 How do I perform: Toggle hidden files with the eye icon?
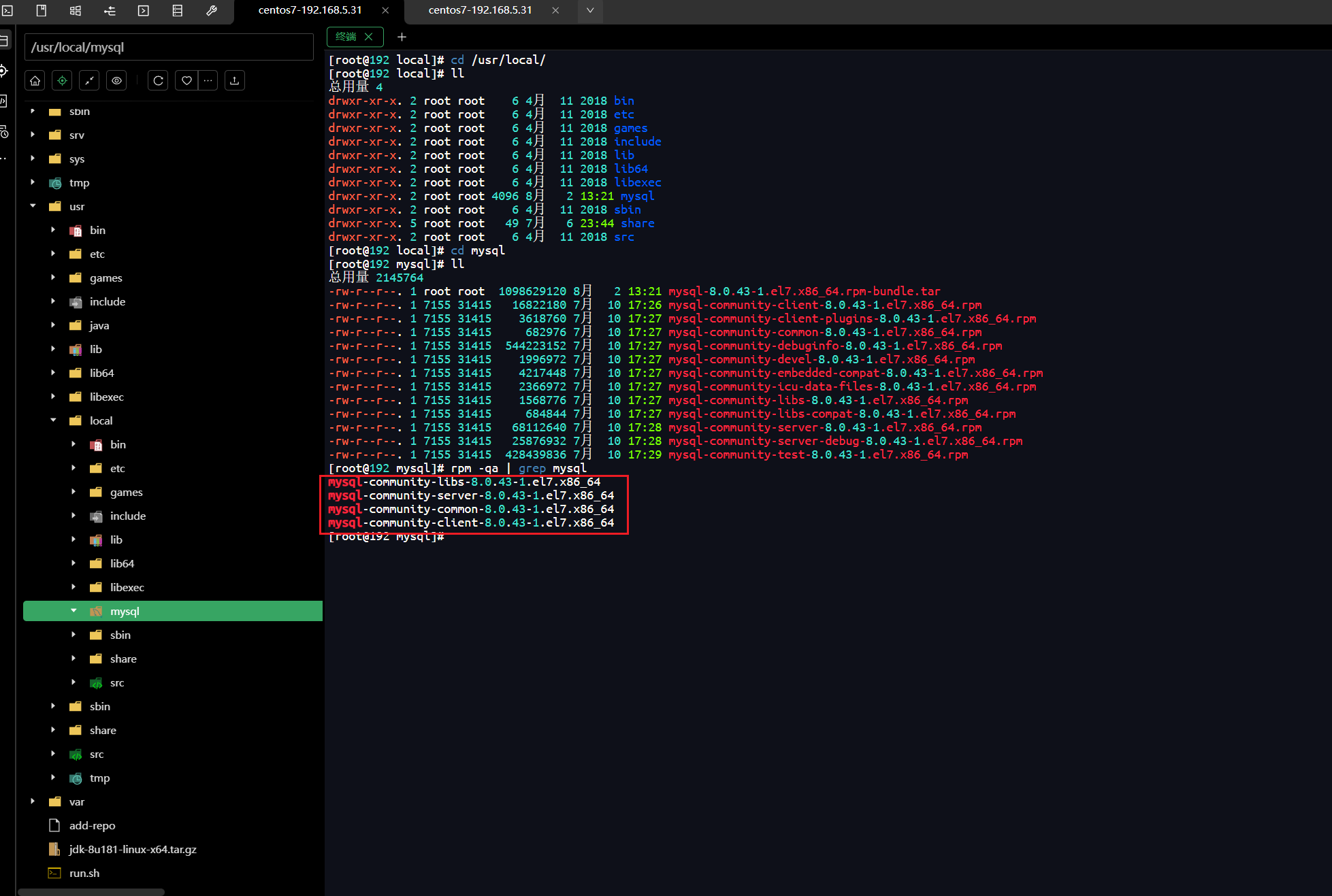[x=116, y=80]
